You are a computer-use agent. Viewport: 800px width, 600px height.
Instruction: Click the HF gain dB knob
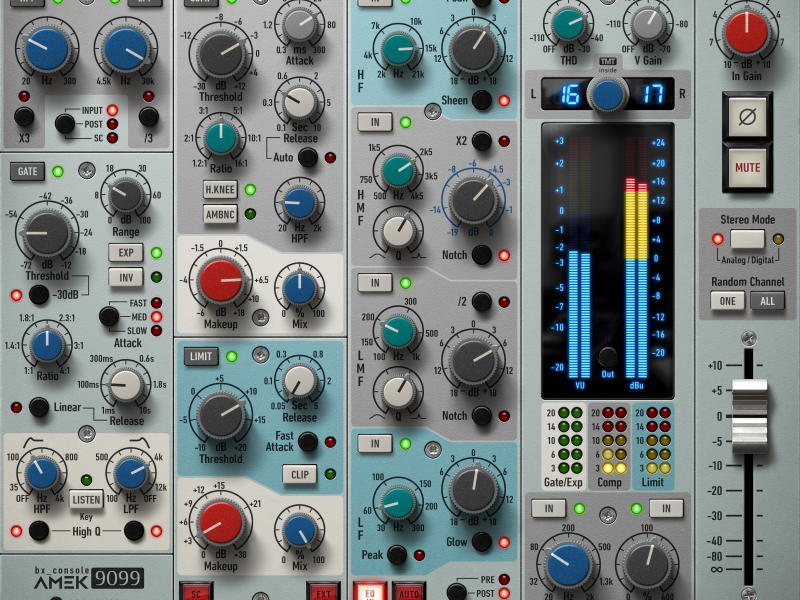[x=474, y=49]
